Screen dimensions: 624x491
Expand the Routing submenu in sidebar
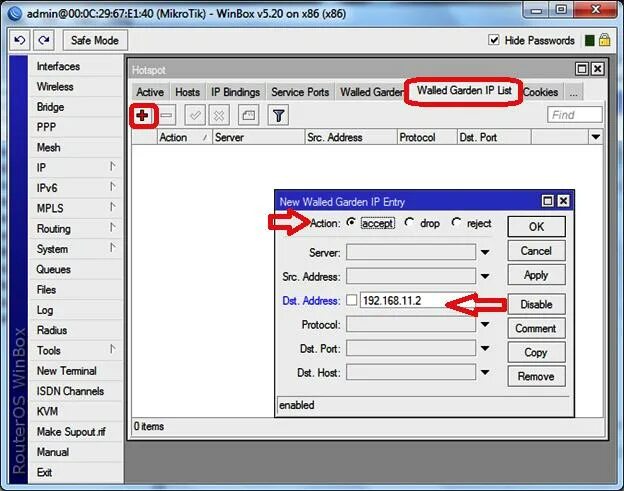[x=113, y=228]
